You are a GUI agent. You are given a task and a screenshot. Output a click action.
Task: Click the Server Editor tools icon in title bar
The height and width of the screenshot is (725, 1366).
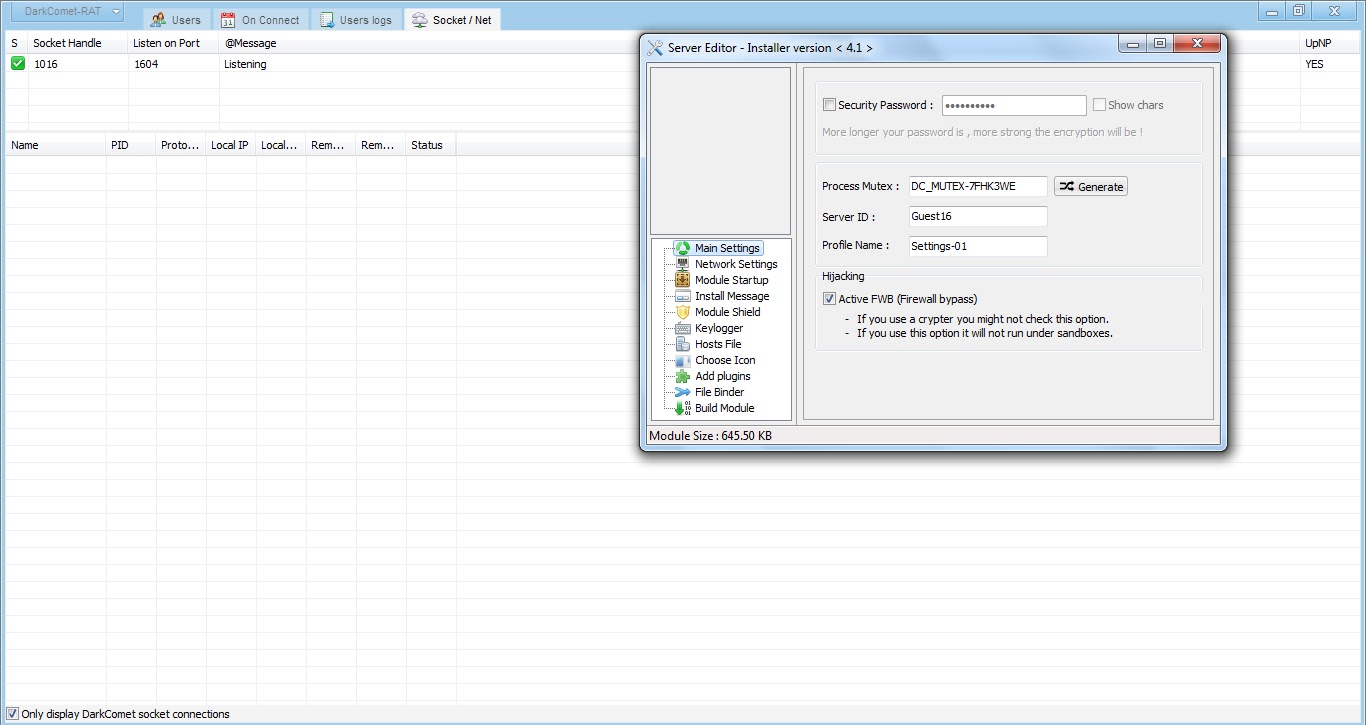(x=656, y=47)
